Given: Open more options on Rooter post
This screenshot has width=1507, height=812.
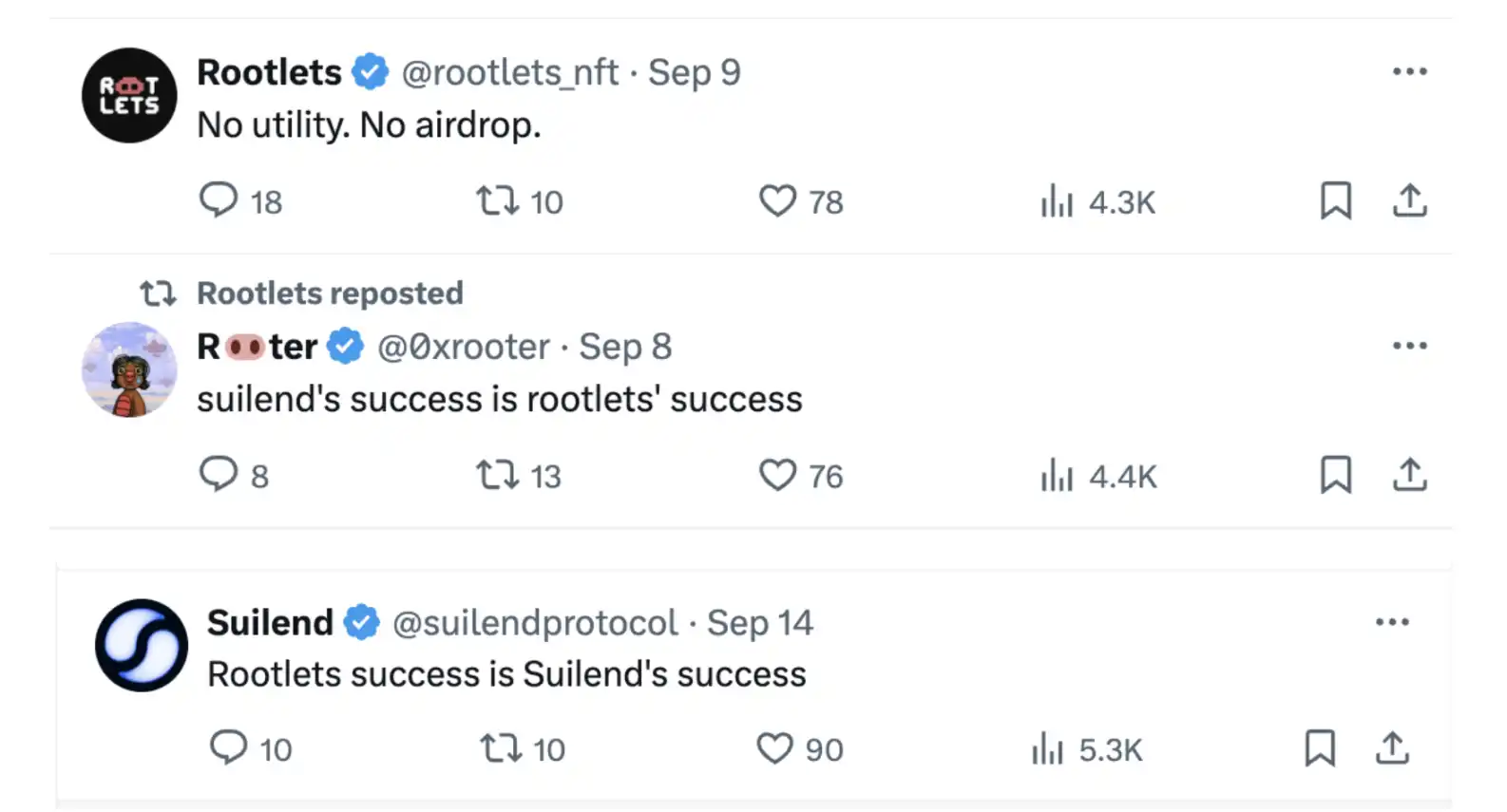Looking at the screenshot, I should tap(1409, 346).
